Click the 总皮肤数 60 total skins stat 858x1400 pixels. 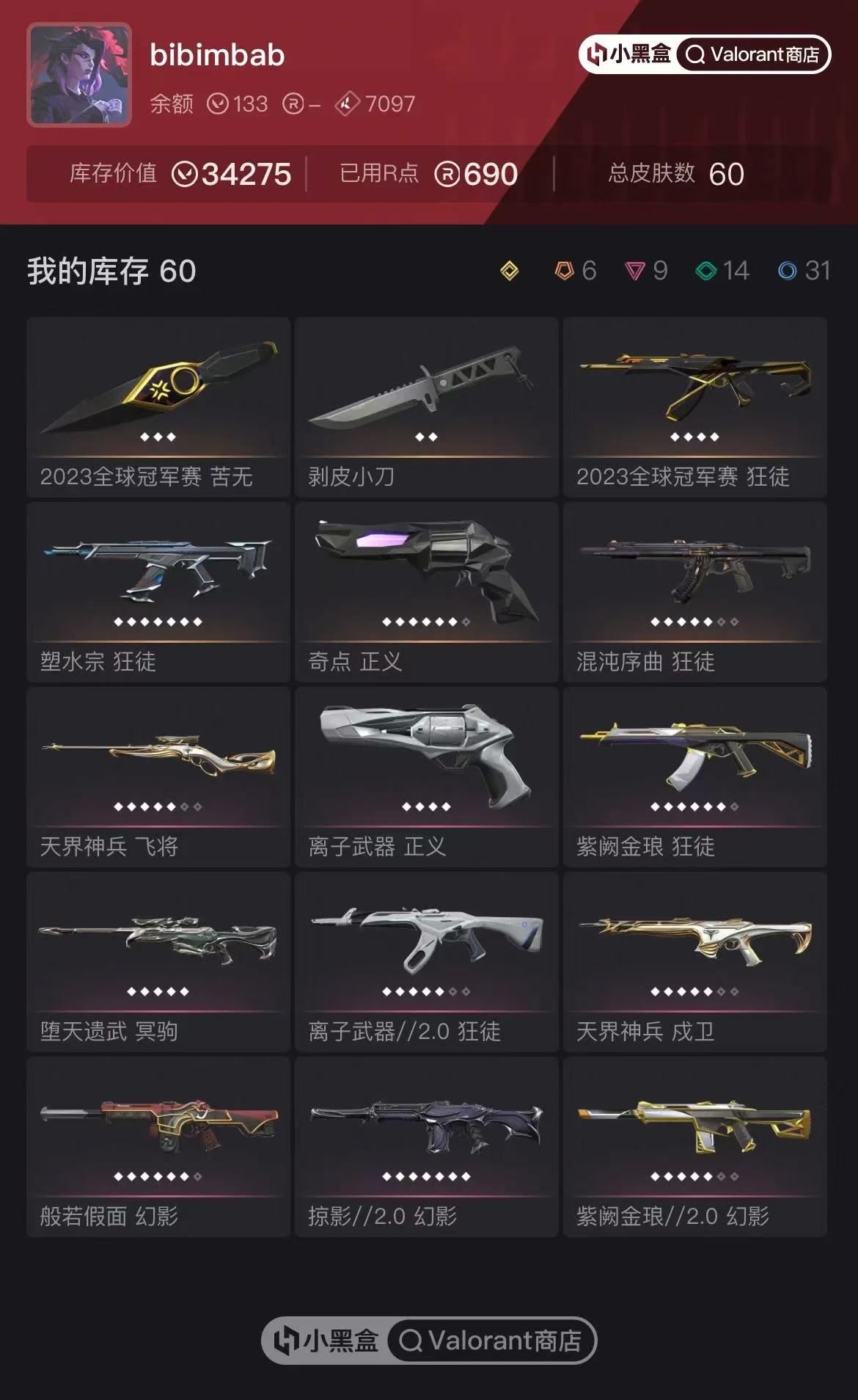676,174
